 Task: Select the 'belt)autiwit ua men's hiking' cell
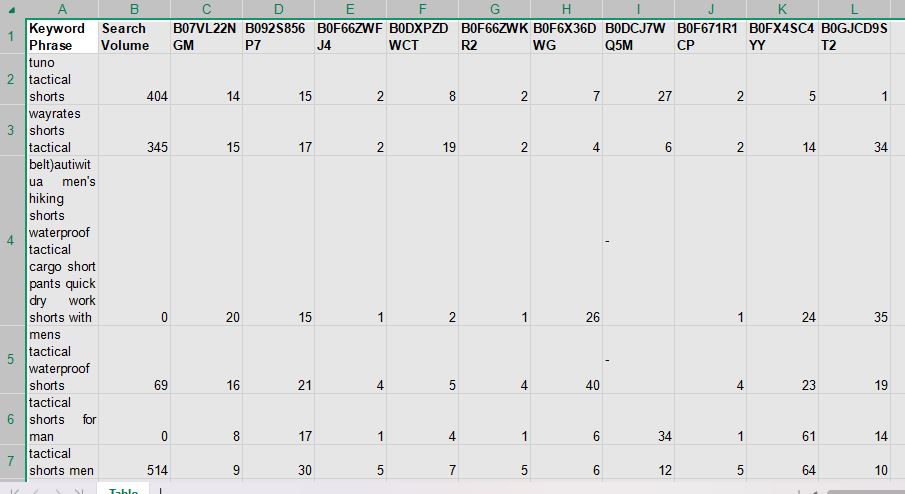[x=62, y=240]
